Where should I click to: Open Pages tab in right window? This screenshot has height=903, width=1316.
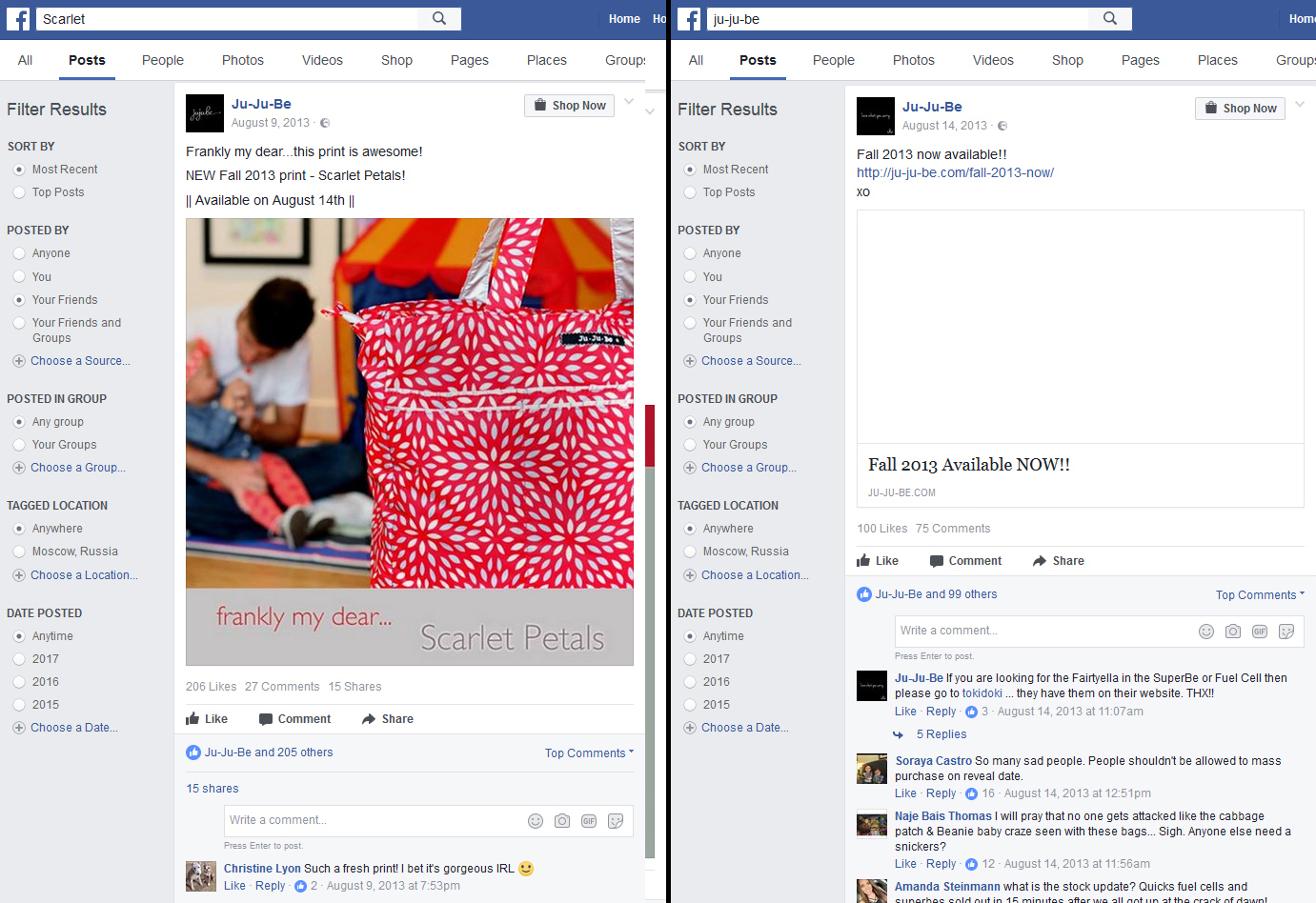click(x=1141, y=60)
